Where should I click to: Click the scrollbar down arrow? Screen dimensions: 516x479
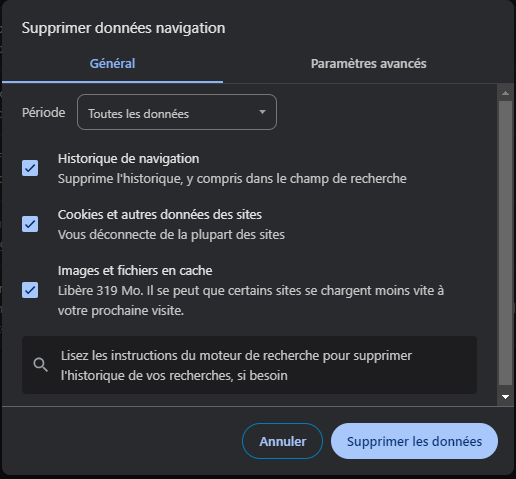[505, 397]
